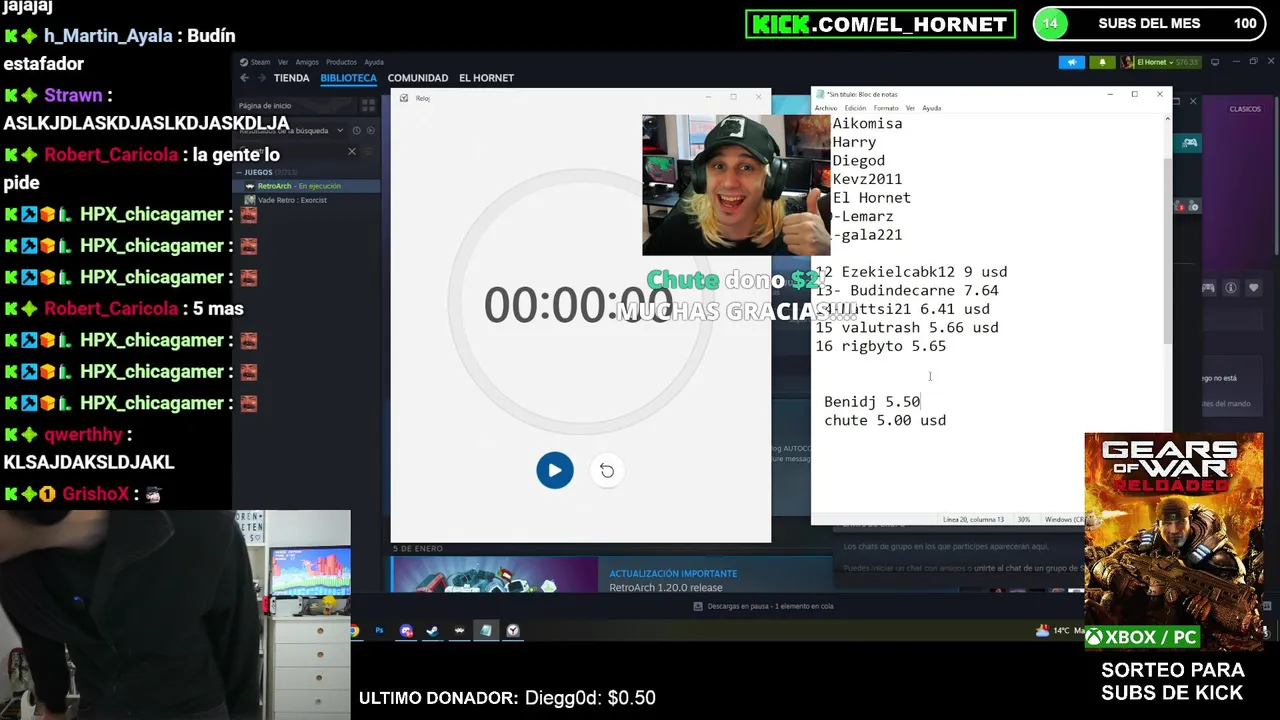Open Ver menu in Notepad
The width and height of the screenshot is (1280, 720).
click(910, 108)
